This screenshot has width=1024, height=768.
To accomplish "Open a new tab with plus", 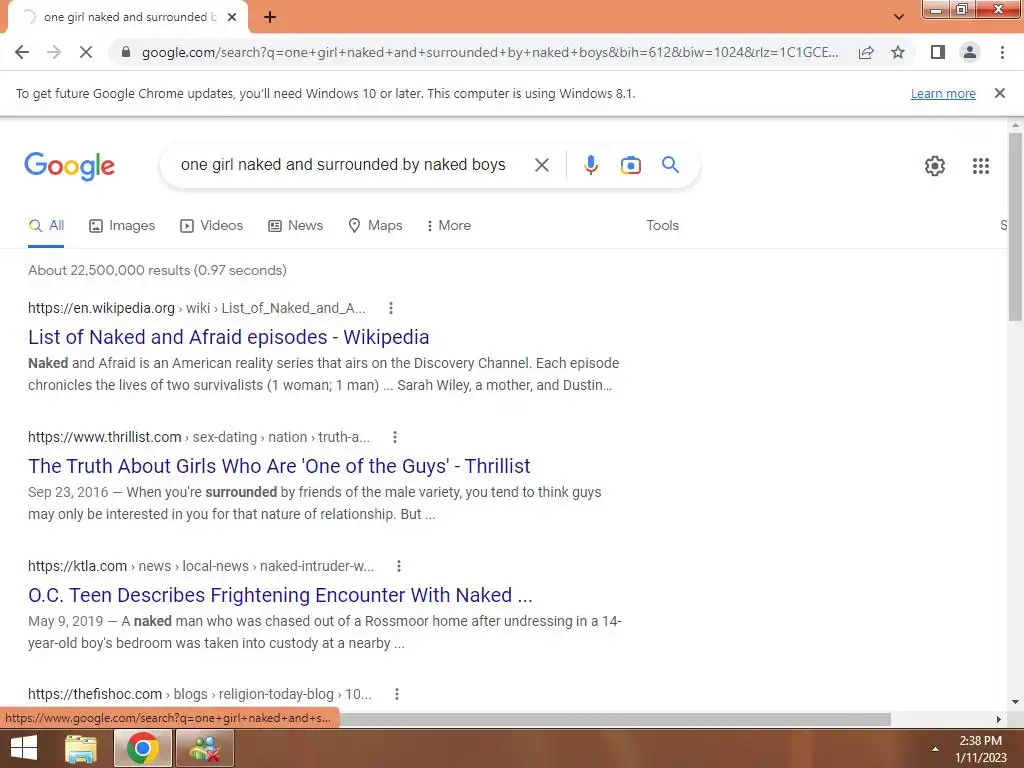I will [270, 17].
